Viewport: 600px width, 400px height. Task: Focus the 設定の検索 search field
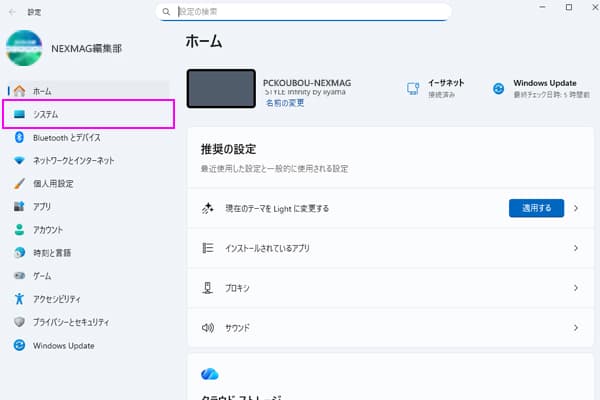click(303, 12)
